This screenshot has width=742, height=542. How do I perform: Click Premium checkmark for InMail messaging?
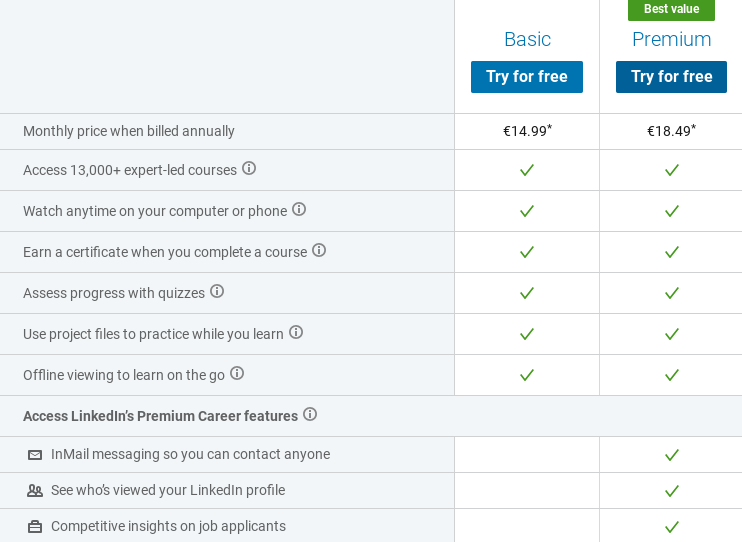click(672, 455)
